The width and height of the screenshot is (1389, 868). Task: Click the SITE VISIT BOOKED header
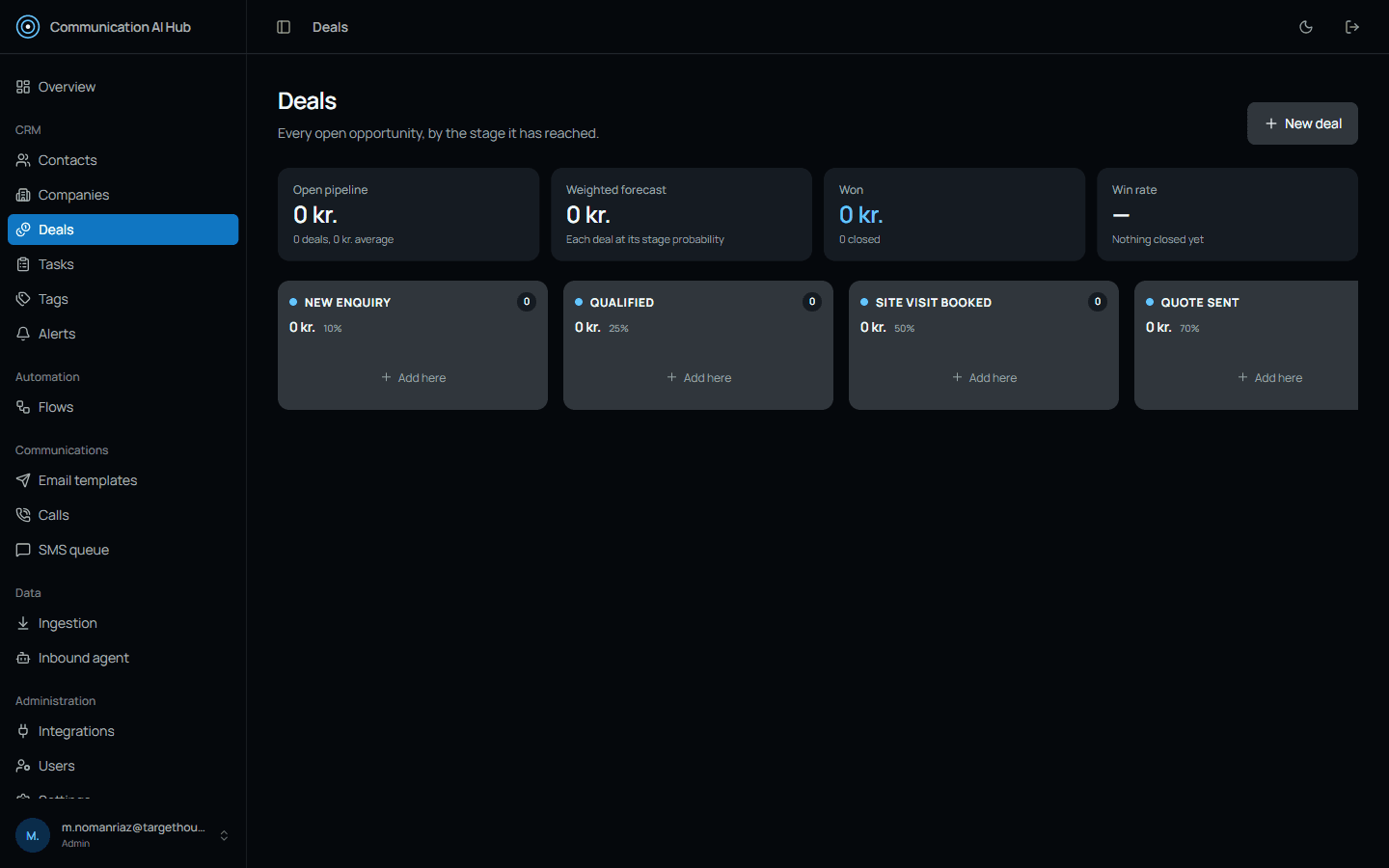pos(934,303)
